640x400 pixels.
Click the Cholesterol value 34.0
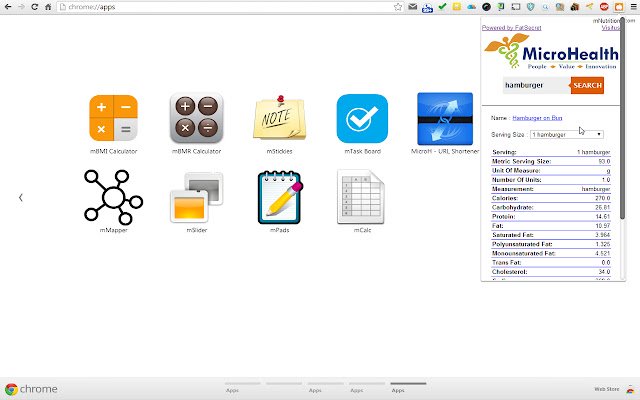(x=604, y=271)
